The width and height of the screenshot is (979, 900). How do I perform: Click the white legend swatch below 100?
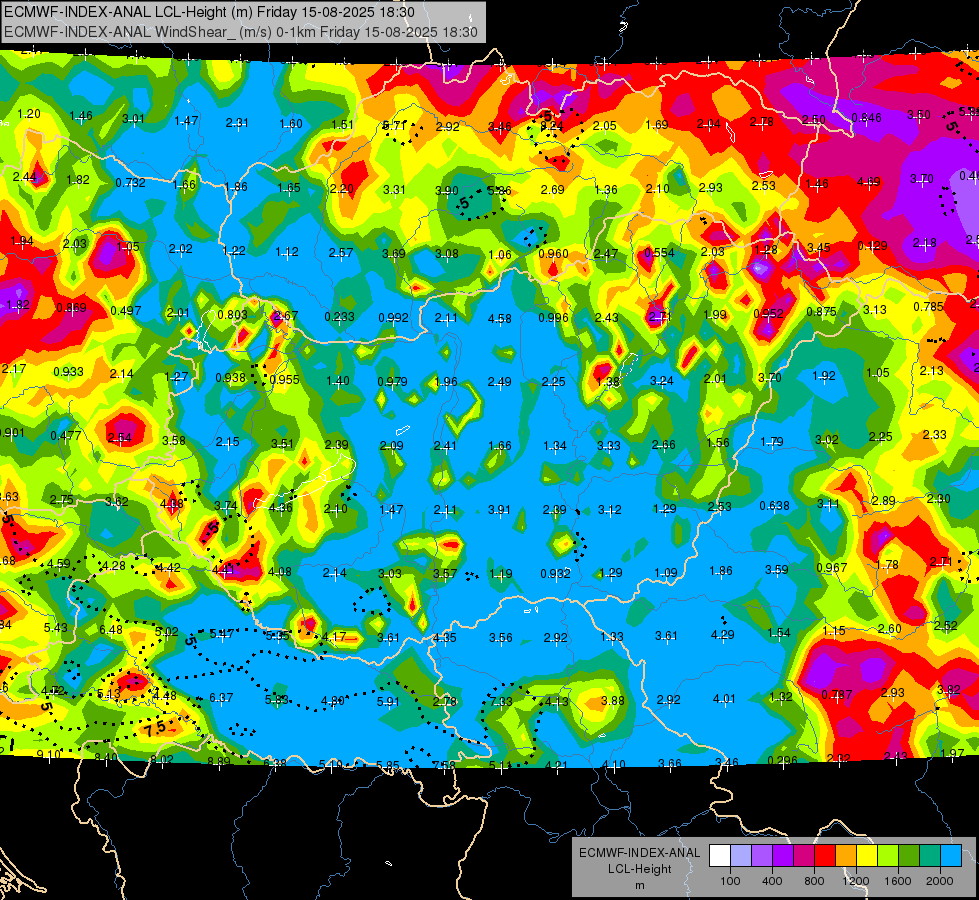720,856
